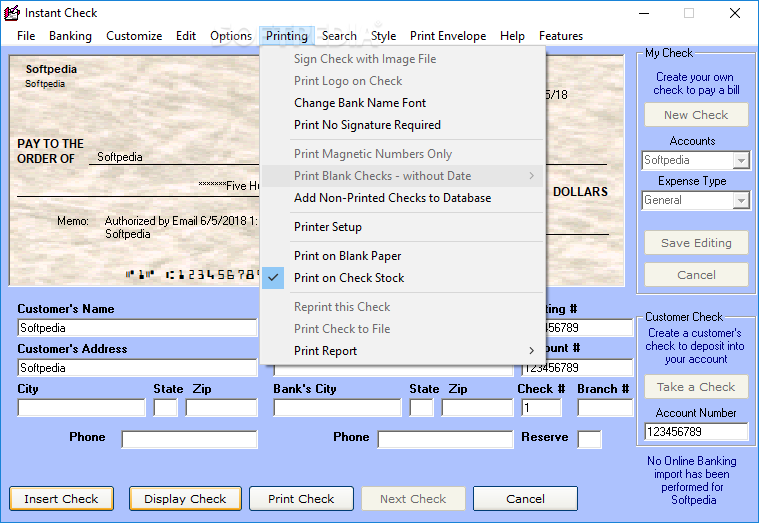Click the 'Create your own check to pay a bill' text
Viewport: 759px width, 523px height.
pyautogui.click(x=696, y=83)
